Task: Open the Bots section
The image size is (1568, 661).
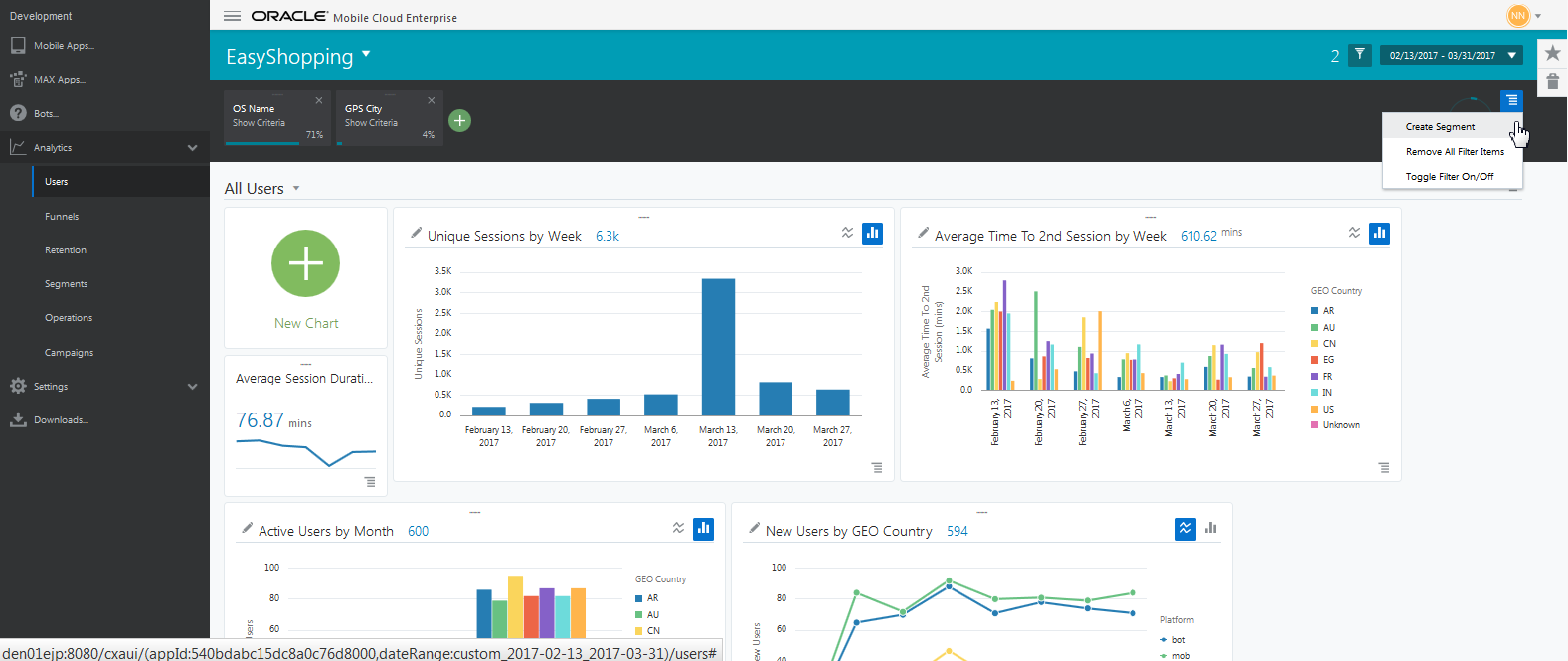Action: [46, 113]
